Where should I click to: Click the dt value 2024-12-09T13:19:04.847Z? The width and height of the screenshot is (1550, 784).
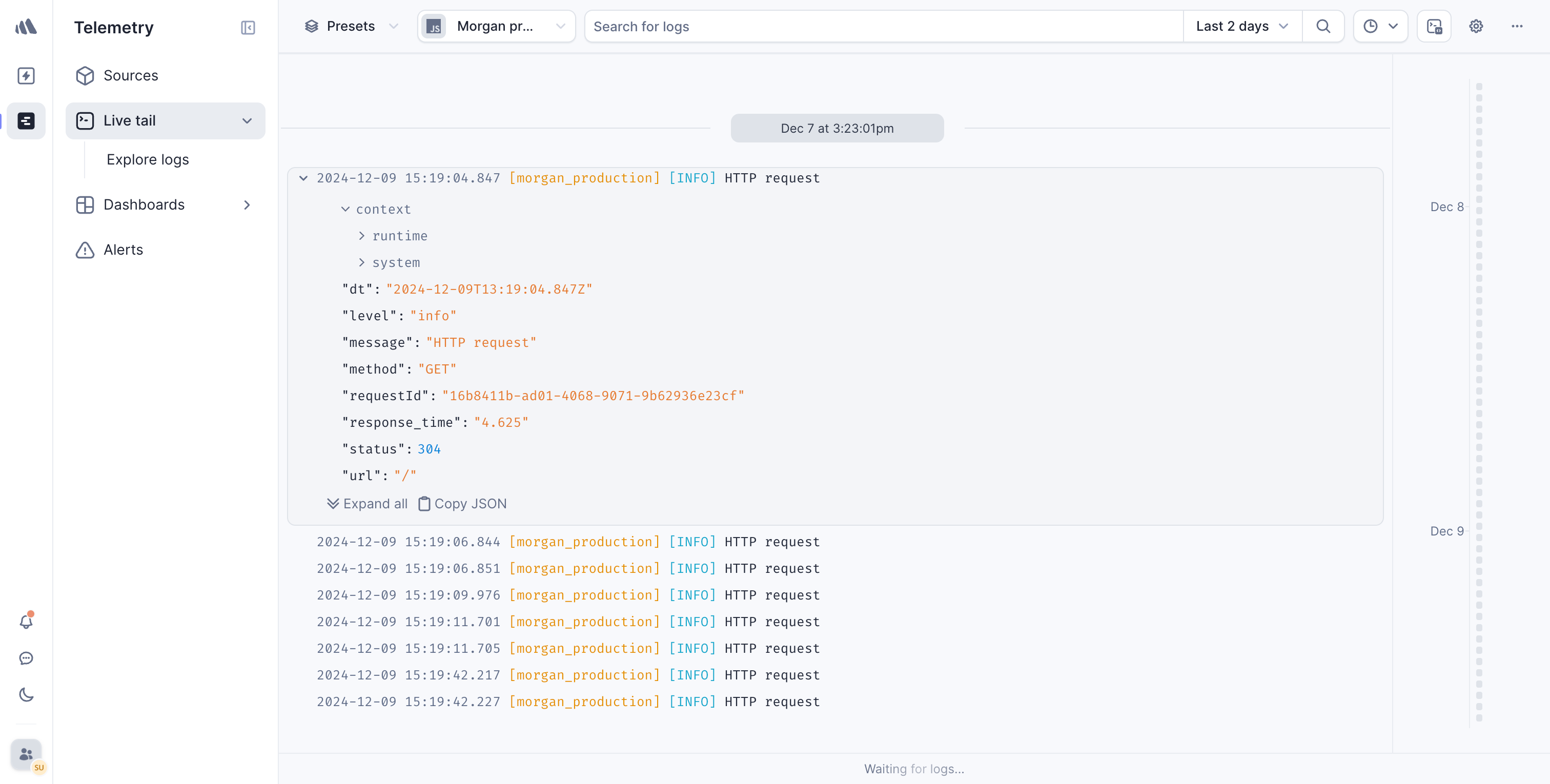489,290
